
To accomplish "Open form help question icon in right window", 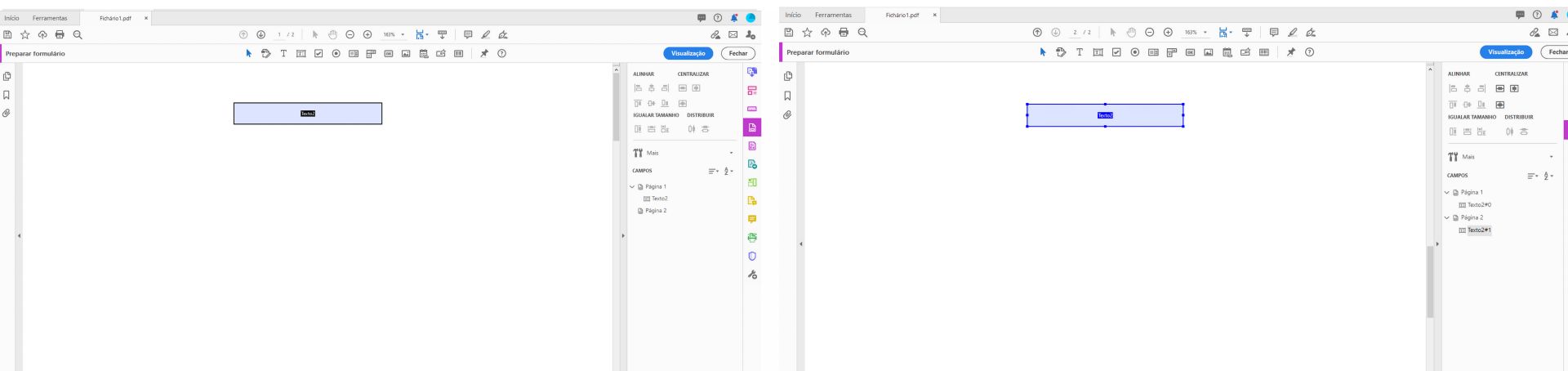I will (x=1310, y=52).
